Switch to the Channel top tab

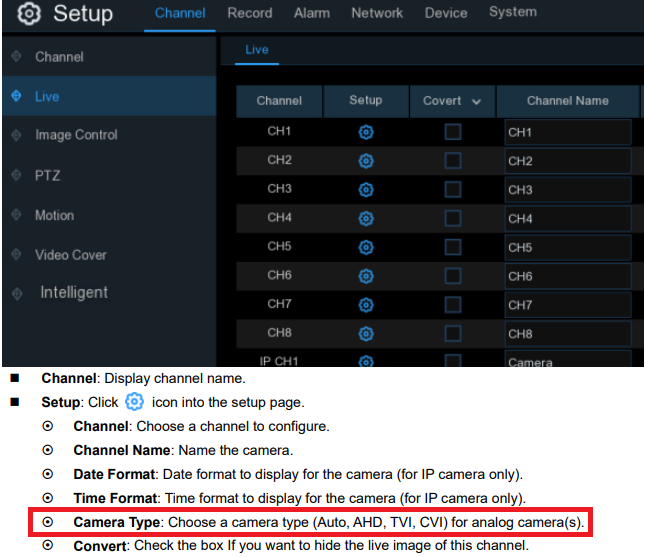[x=180, y=13]
